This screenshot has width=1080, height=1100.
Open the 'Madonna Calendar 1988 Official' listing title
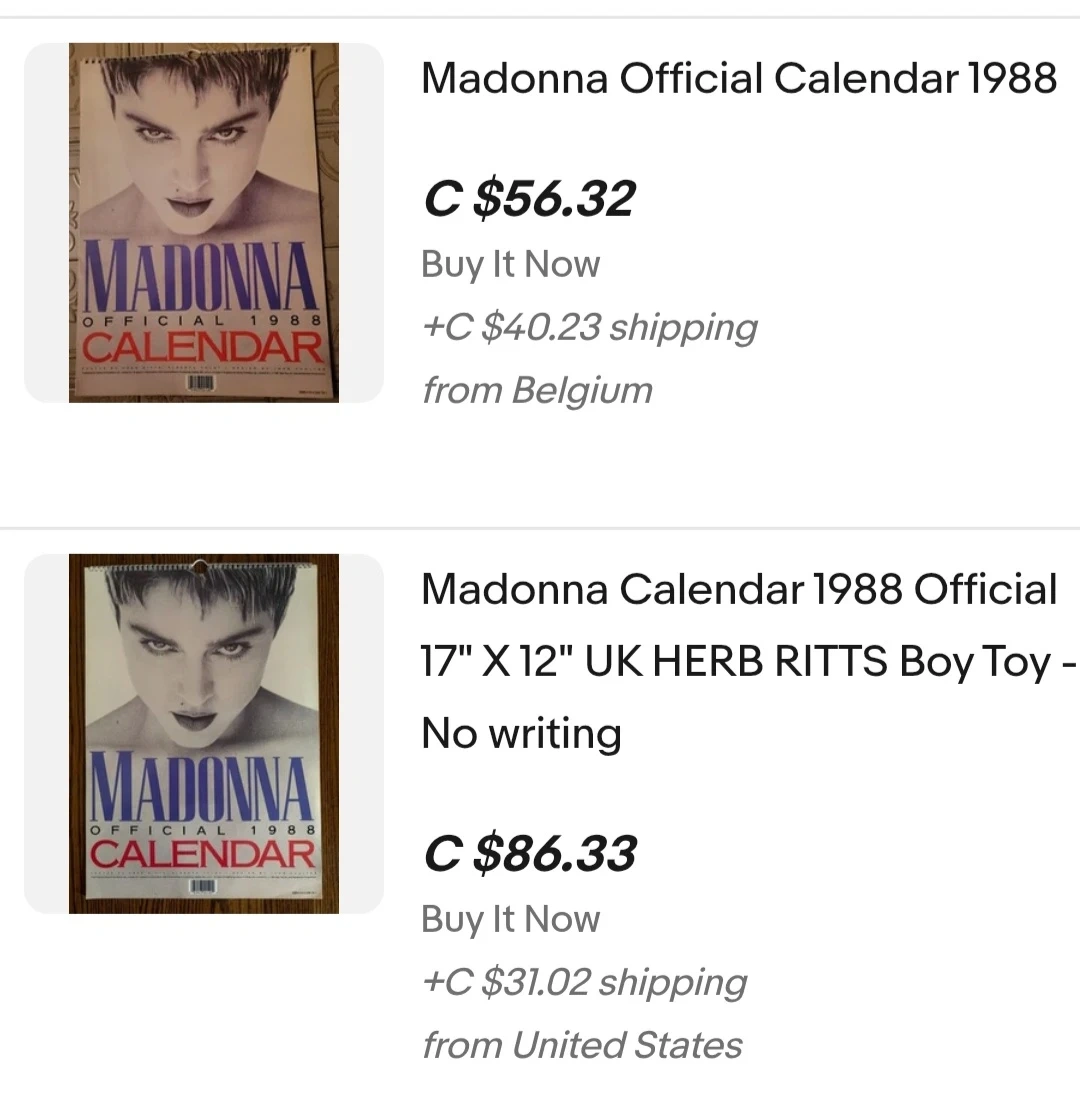[739, 589]
